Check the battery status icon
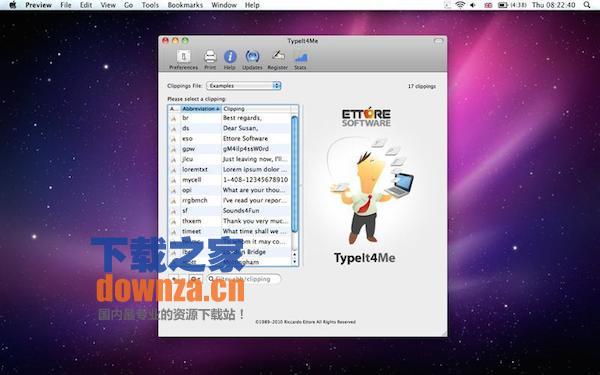Image resolution: width=600 pixels, height=375 pixels. point(502,5)
